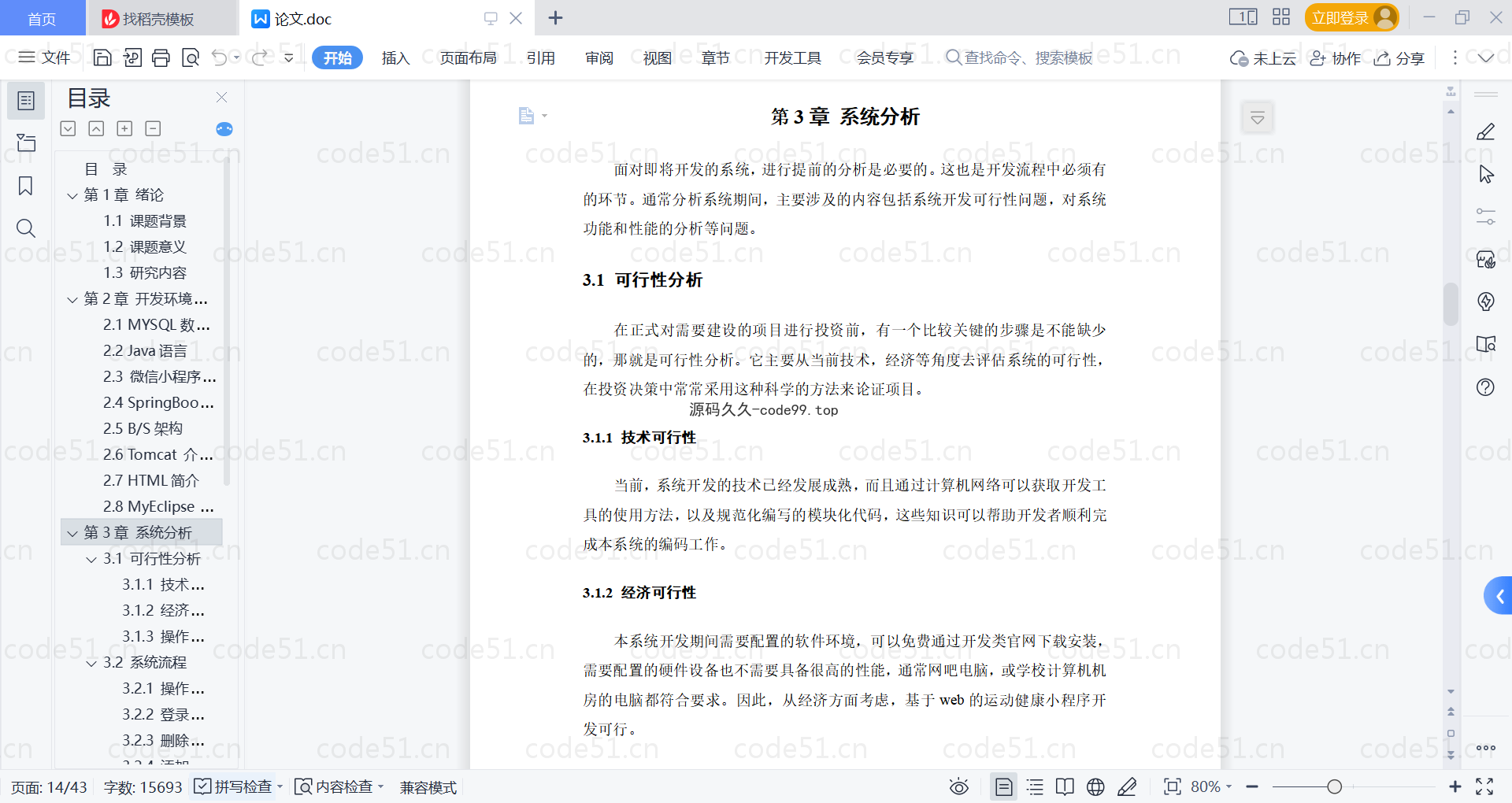The image size is (1512, 803).
Task: Switch to the 页面布局 tab
Action: pos(468,57)
